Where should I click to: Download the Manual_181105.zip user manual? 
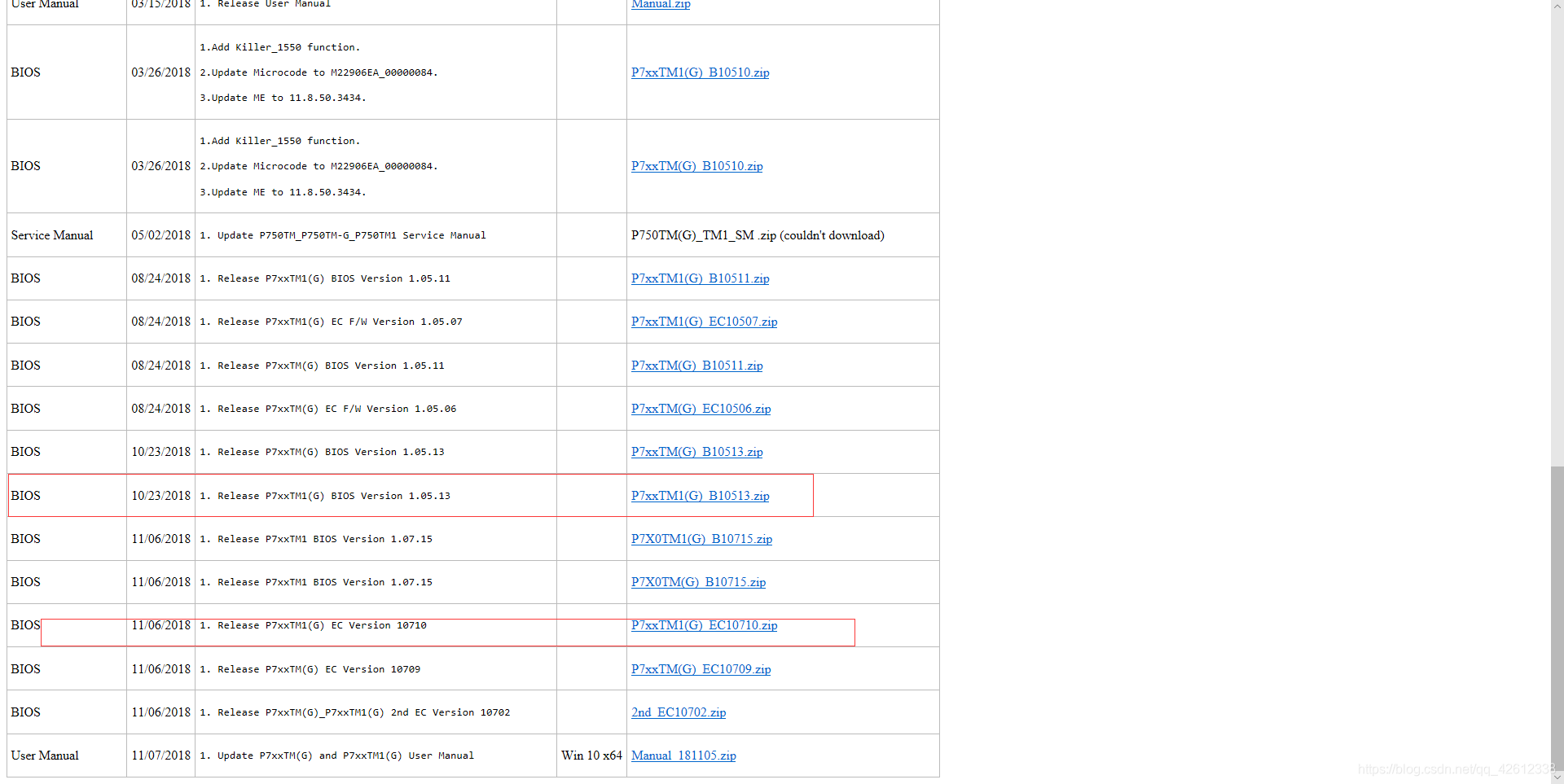click(683, 756)
